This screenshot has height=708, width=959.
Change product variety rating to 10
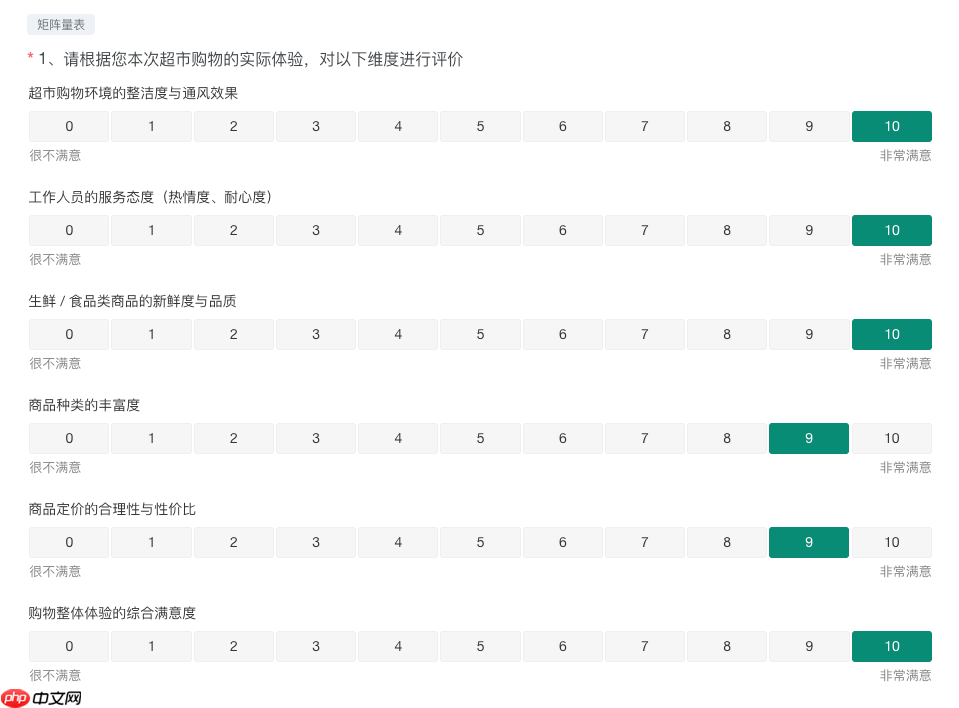point(891,438)
